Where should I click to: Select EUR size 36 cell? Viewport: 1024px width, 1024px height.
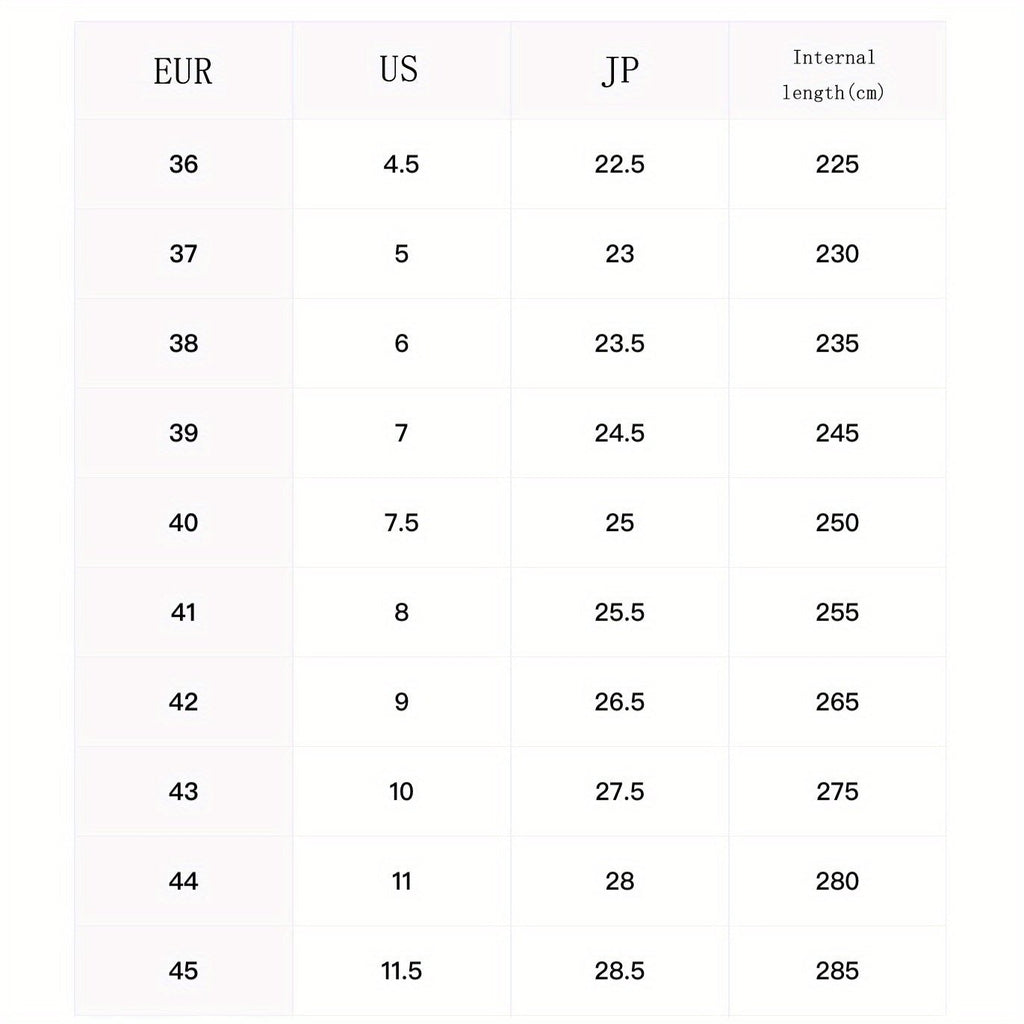(183, 164)
